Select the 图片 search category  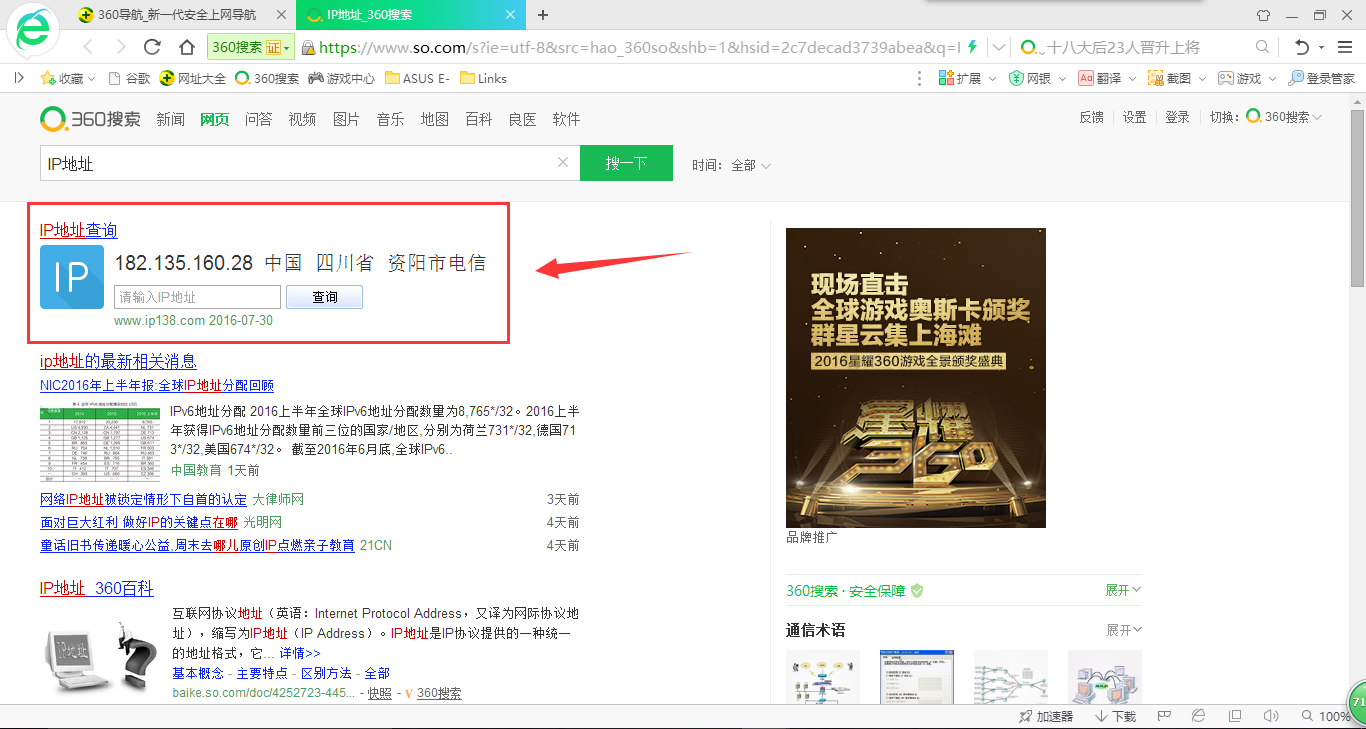point(347,119)
